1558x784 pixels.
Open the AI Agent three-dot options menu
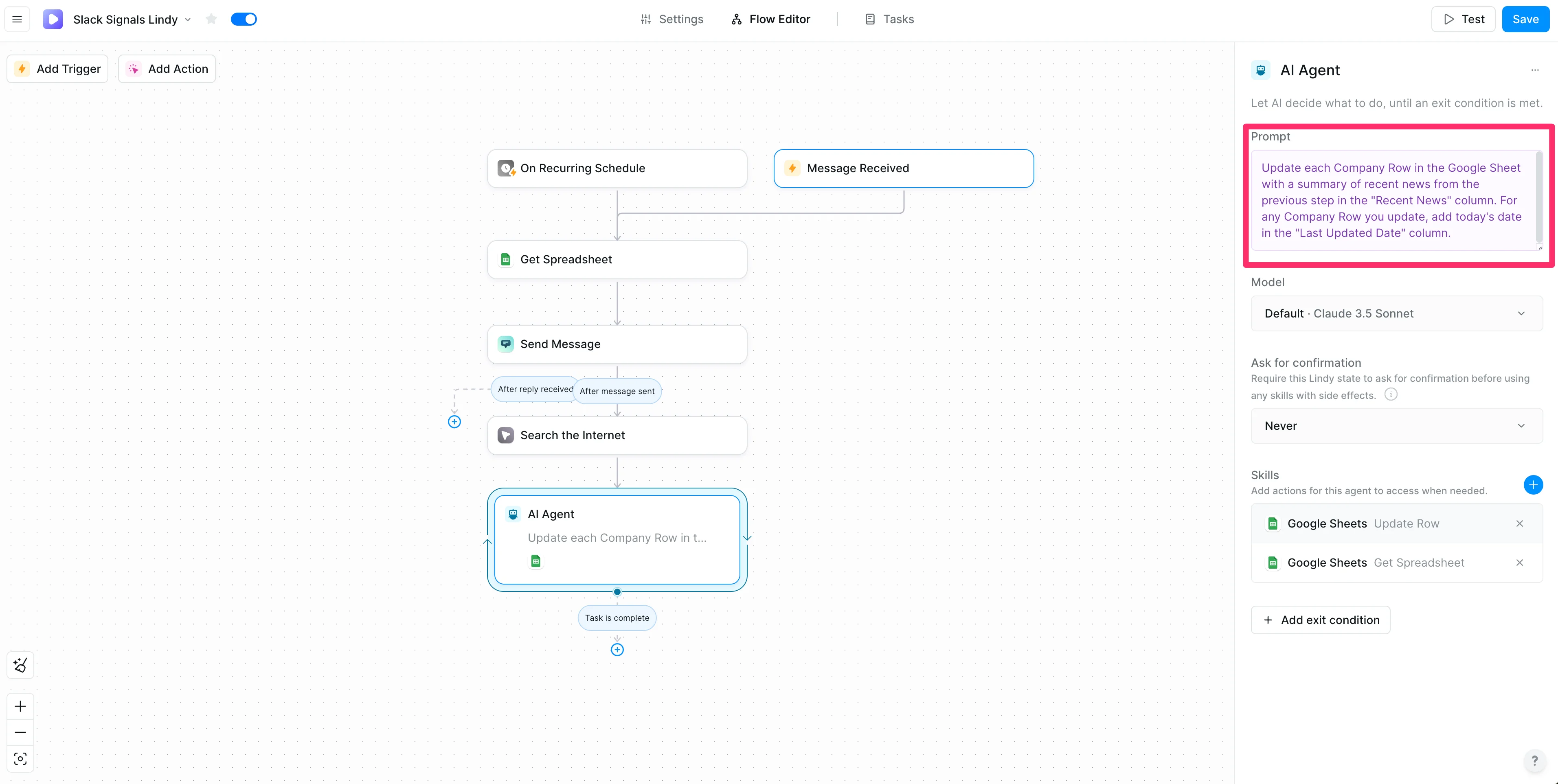[x=1534, y=70]
